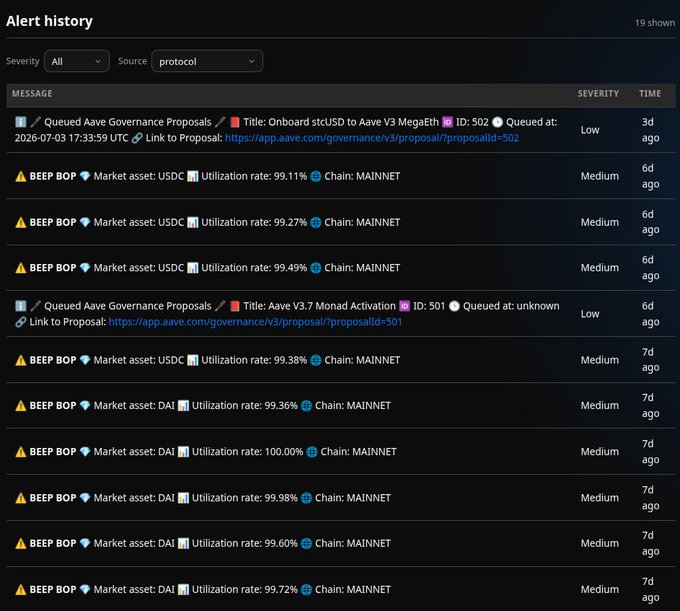Click chart icon in USDC 99.27% row
The image size is (680, 611).
point(193,222)
